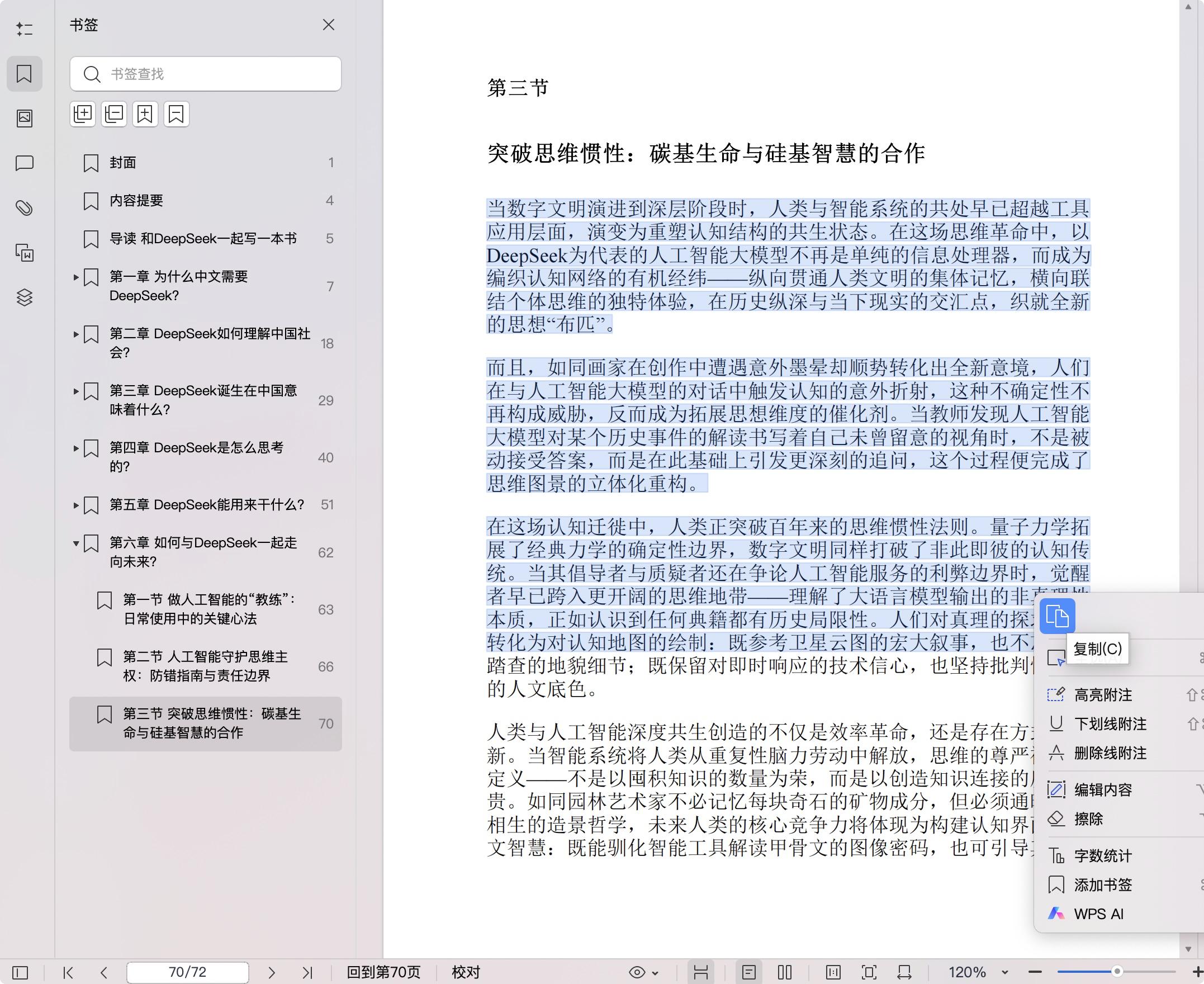Open the outline list icon in left sidebar
Image resolution: width=1204 pixels, height=984 pixels.
coord(25,29)
